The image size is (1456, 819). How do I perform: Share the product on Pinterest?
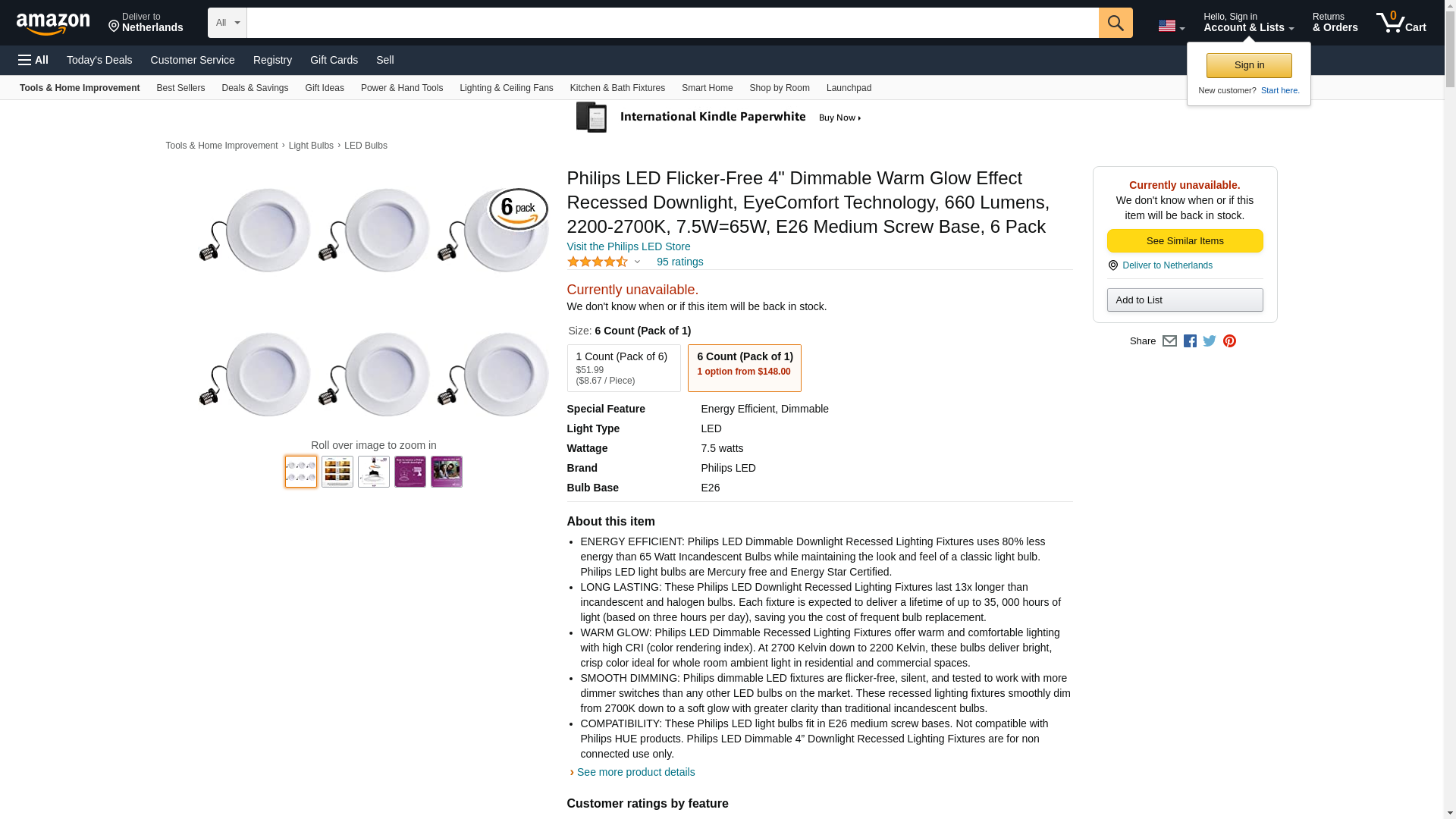coord(1229,341)
